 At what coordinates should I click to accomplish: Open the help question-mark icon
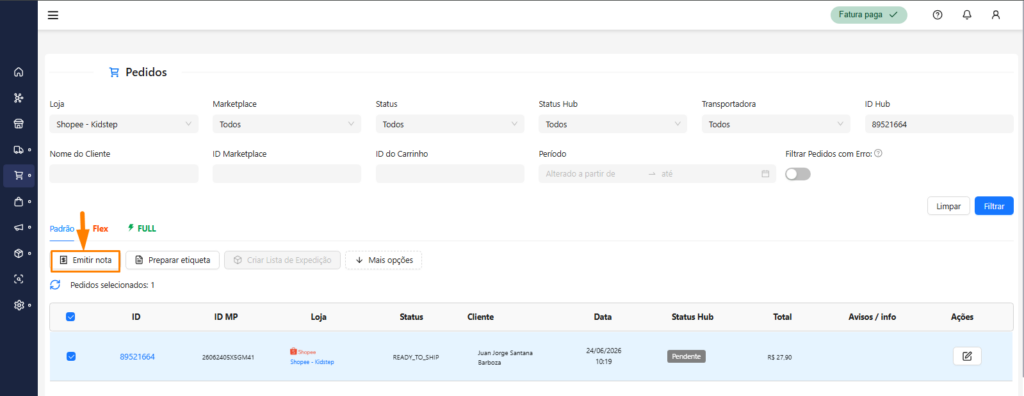937,15
